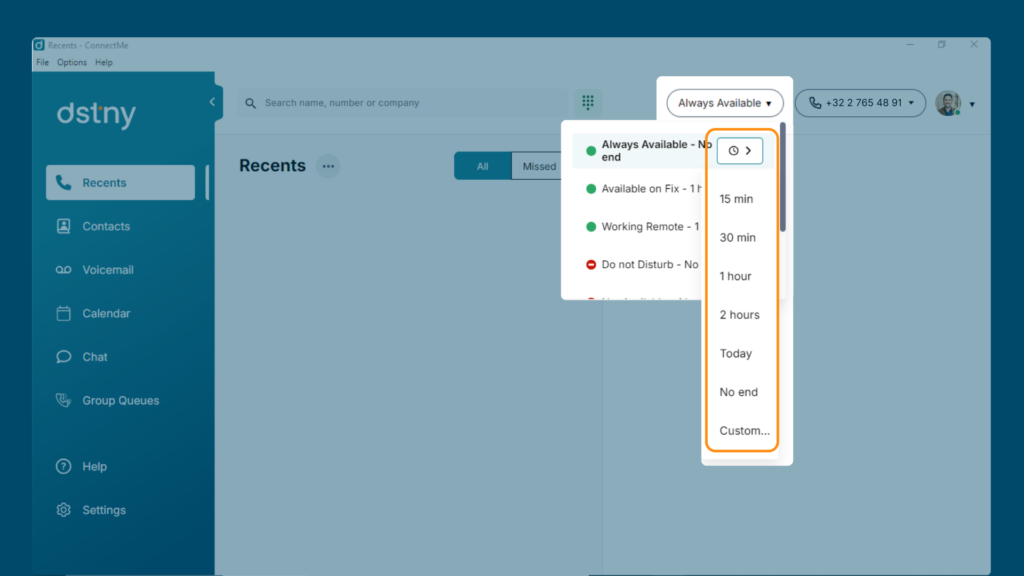Open the +32 2 765 48 91 phone number dropdown

860,103
